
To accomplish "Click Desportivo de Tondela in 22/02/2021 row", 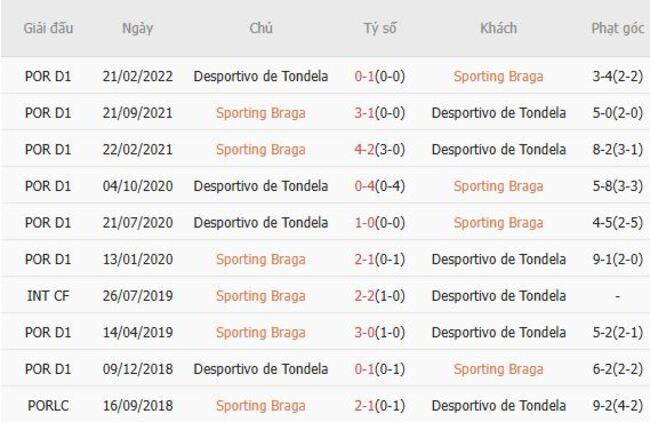I will click(x=498, y=149).
